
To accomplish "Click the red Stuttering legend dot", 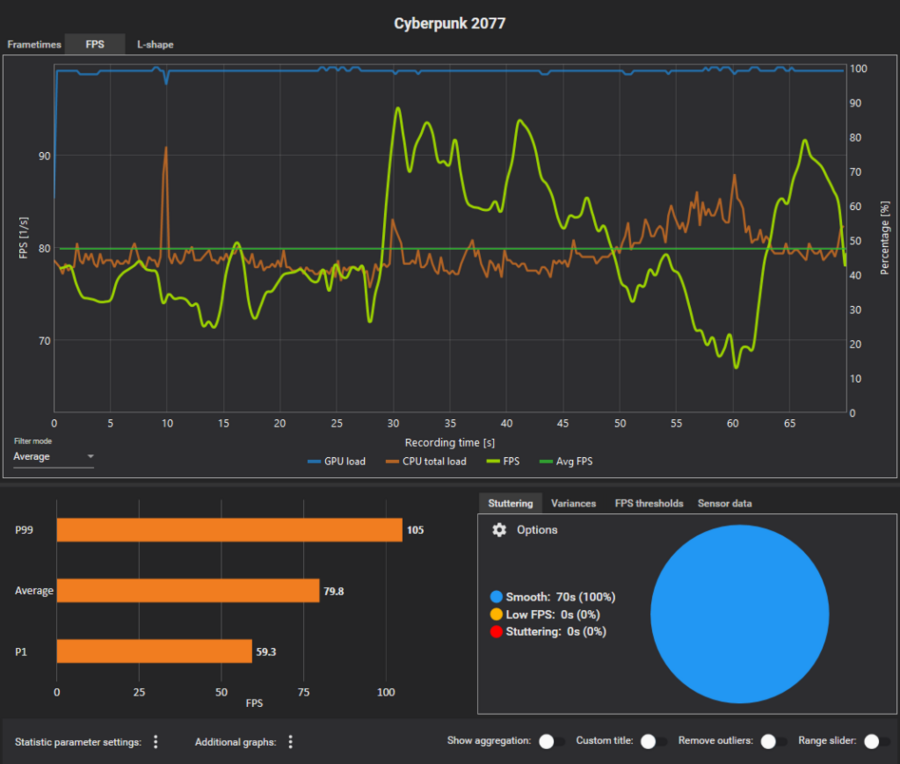I will 496,631.
